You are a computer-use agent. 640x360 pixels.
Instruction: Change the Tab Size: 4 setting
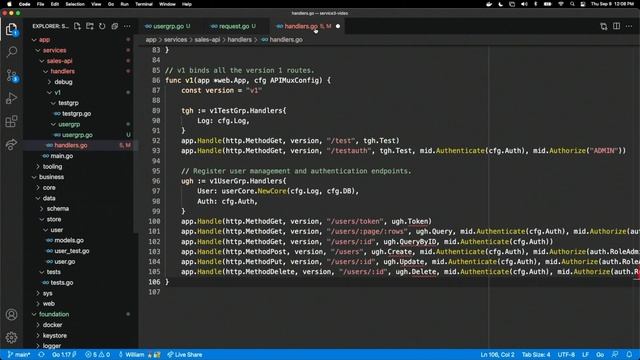tap(536, 355)
